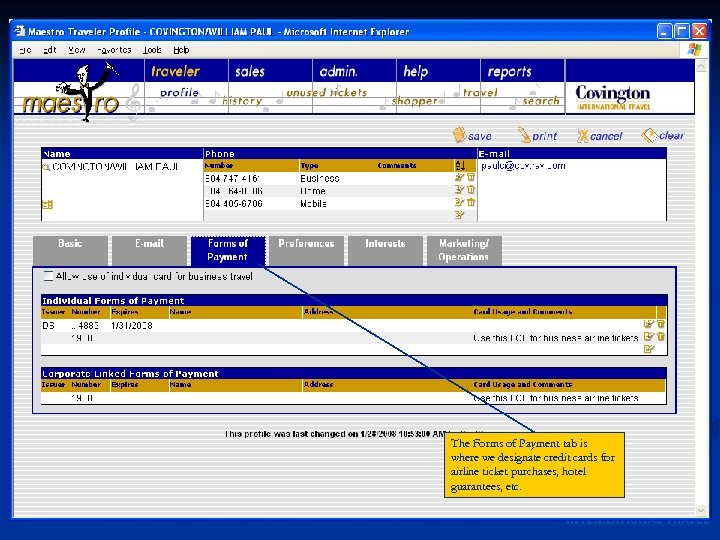Click the Windows flag logo in the menu bar
The height and width of the screenshot is (540, 720).
[695, 50]
